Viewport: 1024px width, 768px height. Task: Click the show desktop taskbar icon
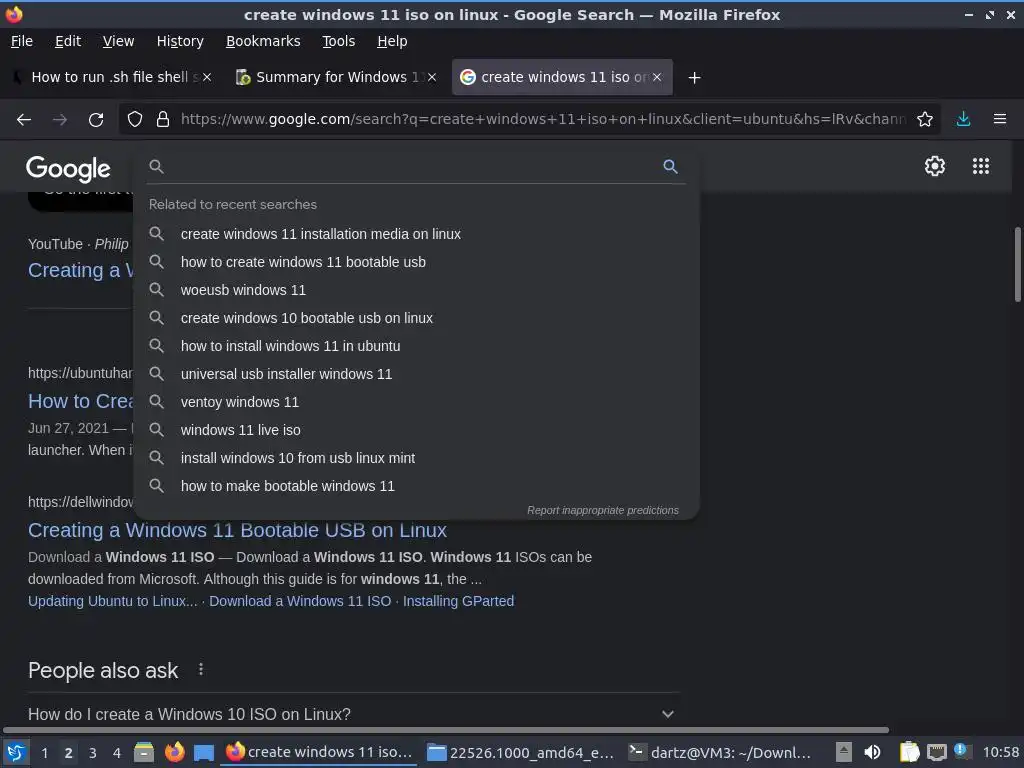[x=204, y=752]
